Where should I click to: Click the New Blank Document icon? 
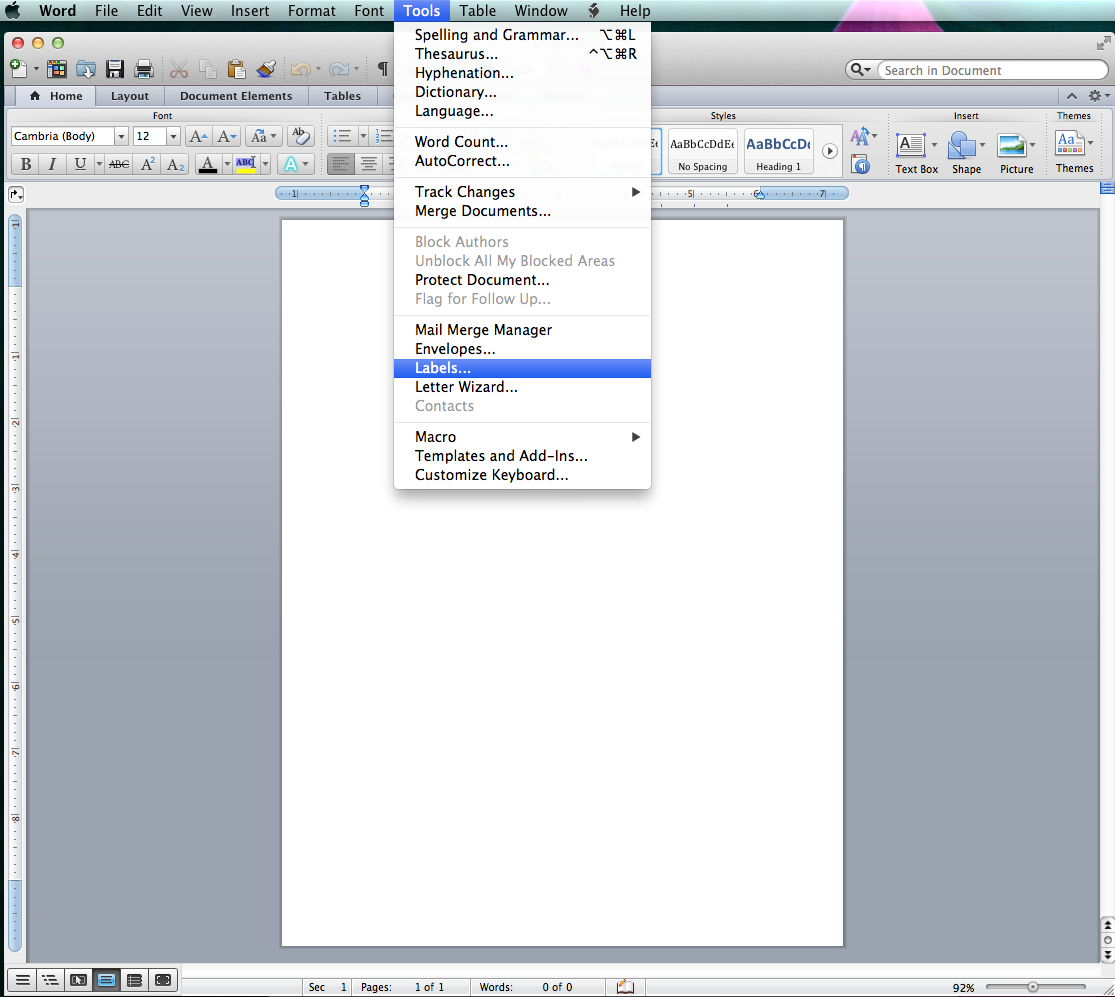18,69
